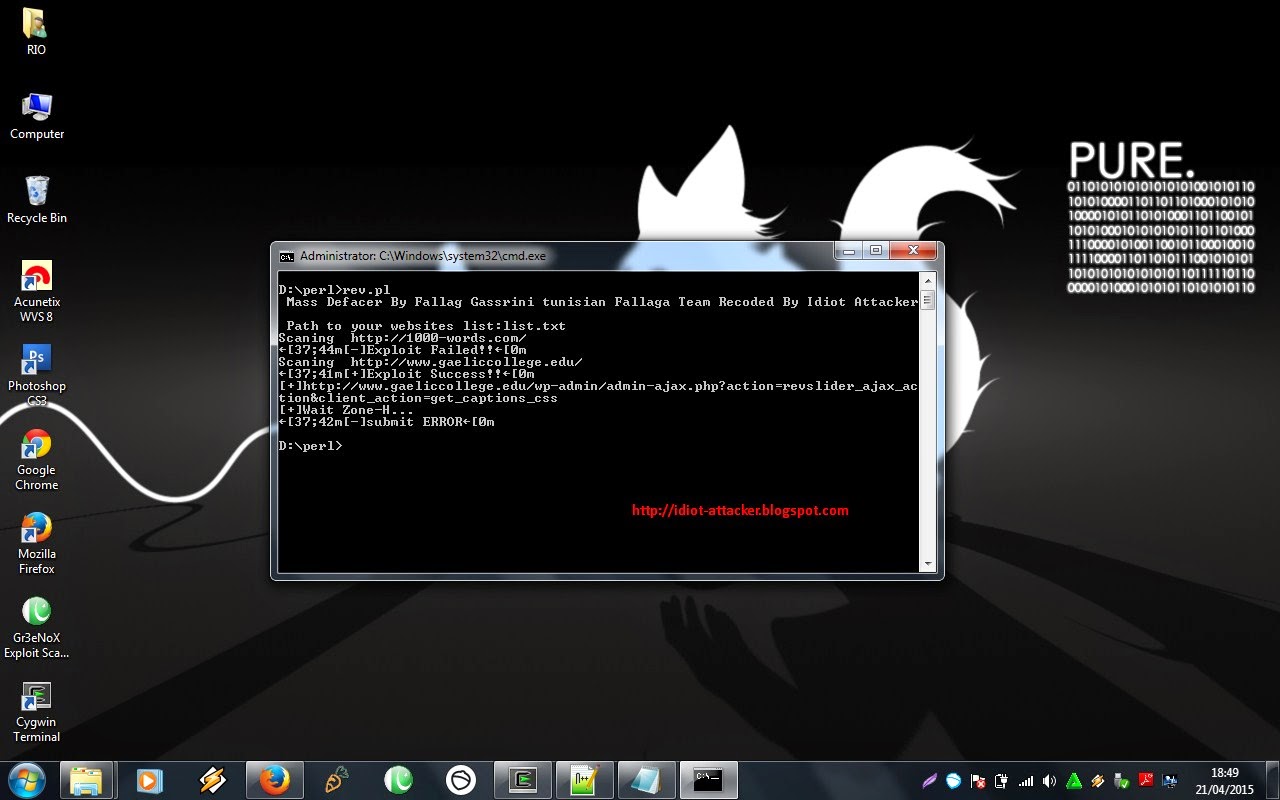Open the clock showing 18:49
This screenshot has width=1280, height=800.
(x=1224, y=780)
